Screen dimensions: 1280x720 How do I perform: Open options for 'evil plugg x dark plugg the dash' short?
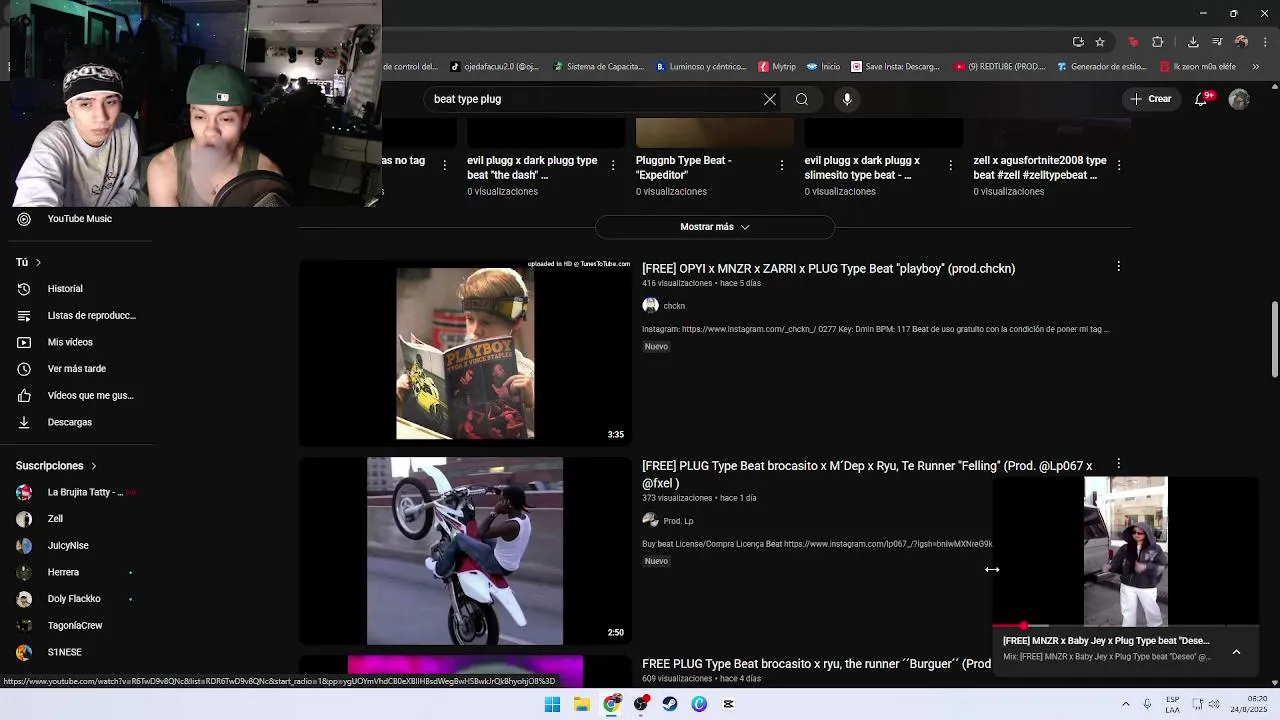[613, 165]
